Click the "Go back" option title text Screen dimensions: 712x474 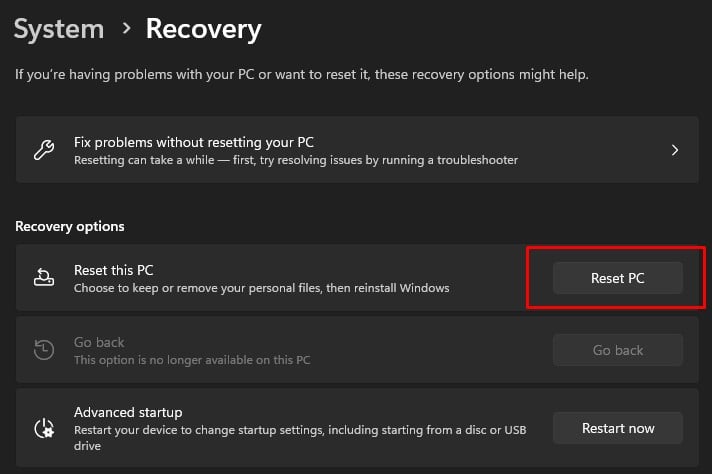pyautogui.click(x=99, y=342)
